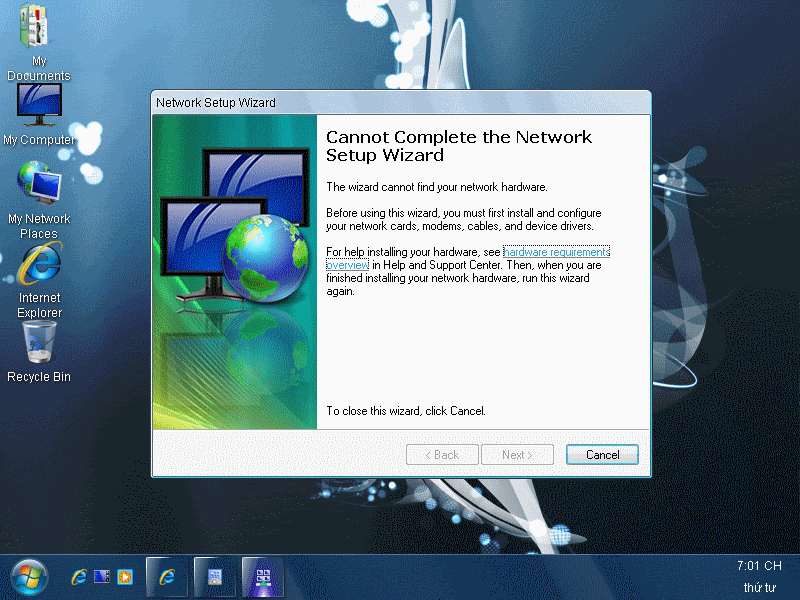Click the Network Setup Wizard title bar
Screen dimensions: 800x600
pyautogui.click(x=401, y=103)
